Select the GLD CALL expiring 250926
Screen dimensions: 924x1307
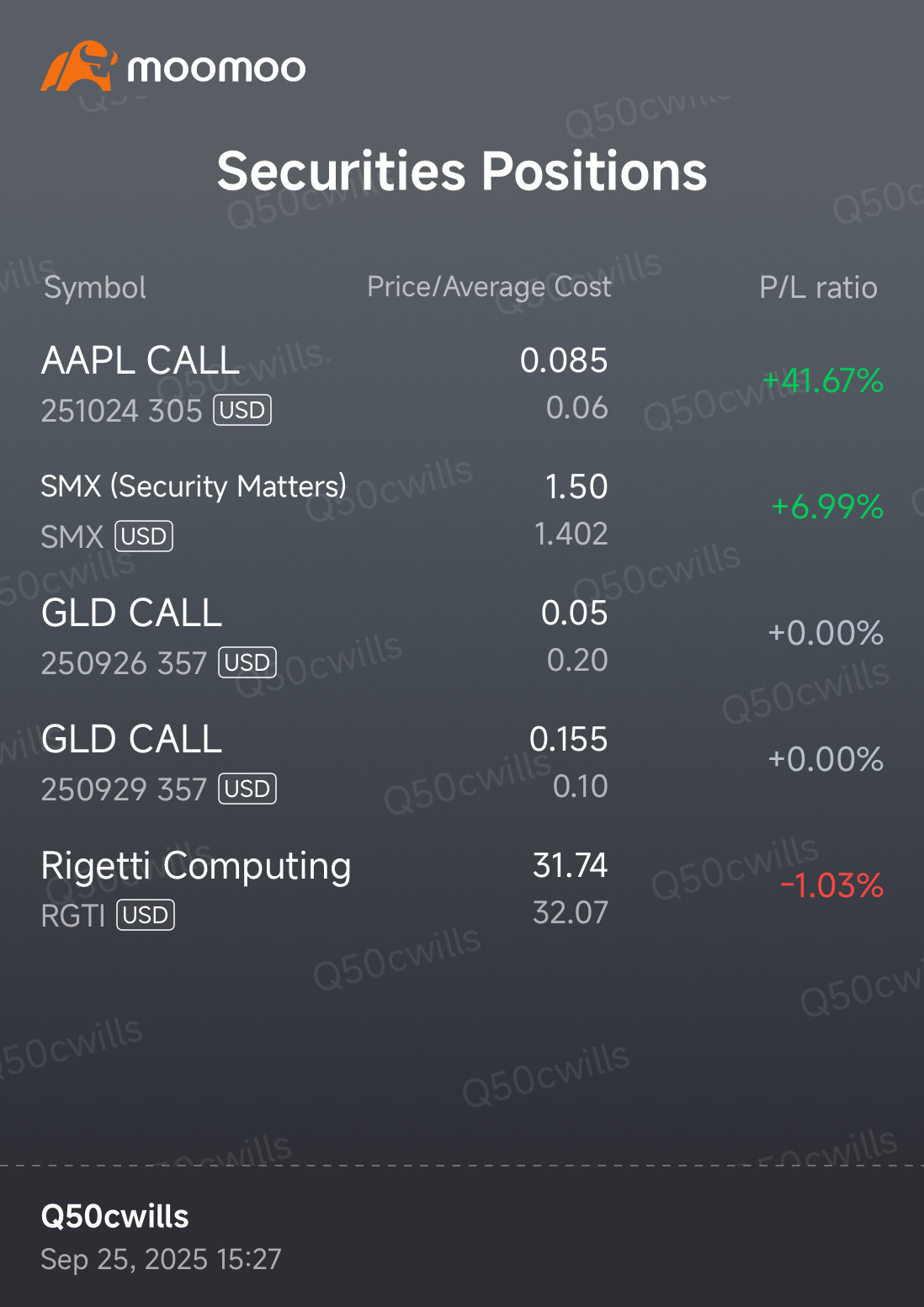click(132, 614)
